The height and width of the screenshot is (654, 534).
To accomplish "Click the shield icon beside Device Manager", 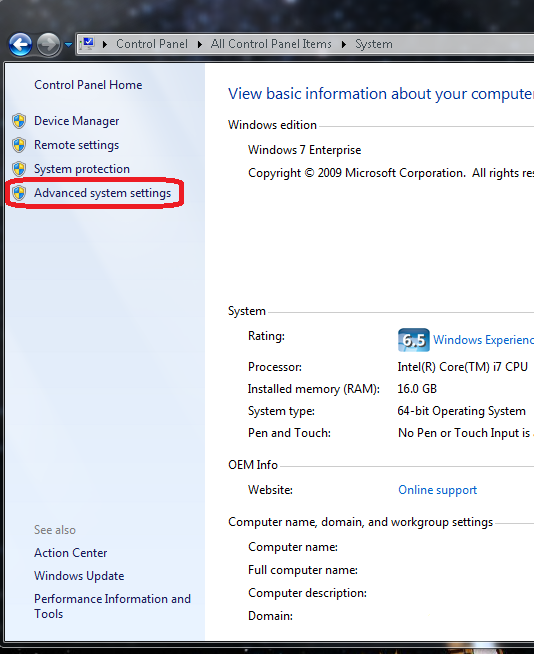I will click(x=19, y=121).
